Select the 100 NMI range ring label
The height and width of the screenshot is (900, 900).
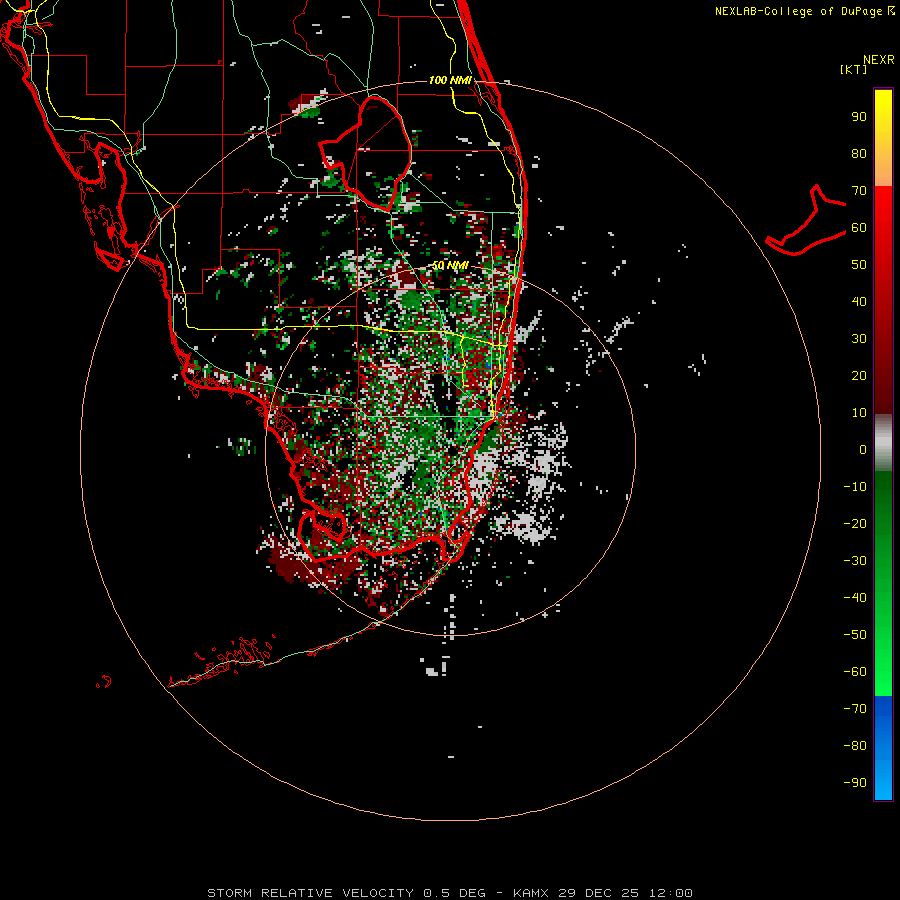click(x=451, y=80)
